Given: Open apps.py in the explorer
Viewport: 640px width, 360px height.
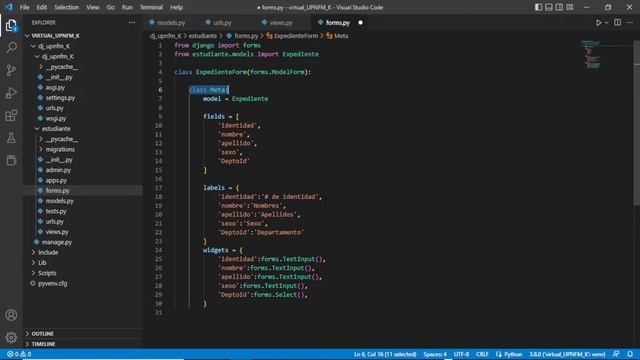Looking at the screenshot, I should pyautogui.click(x=56, y=180).
